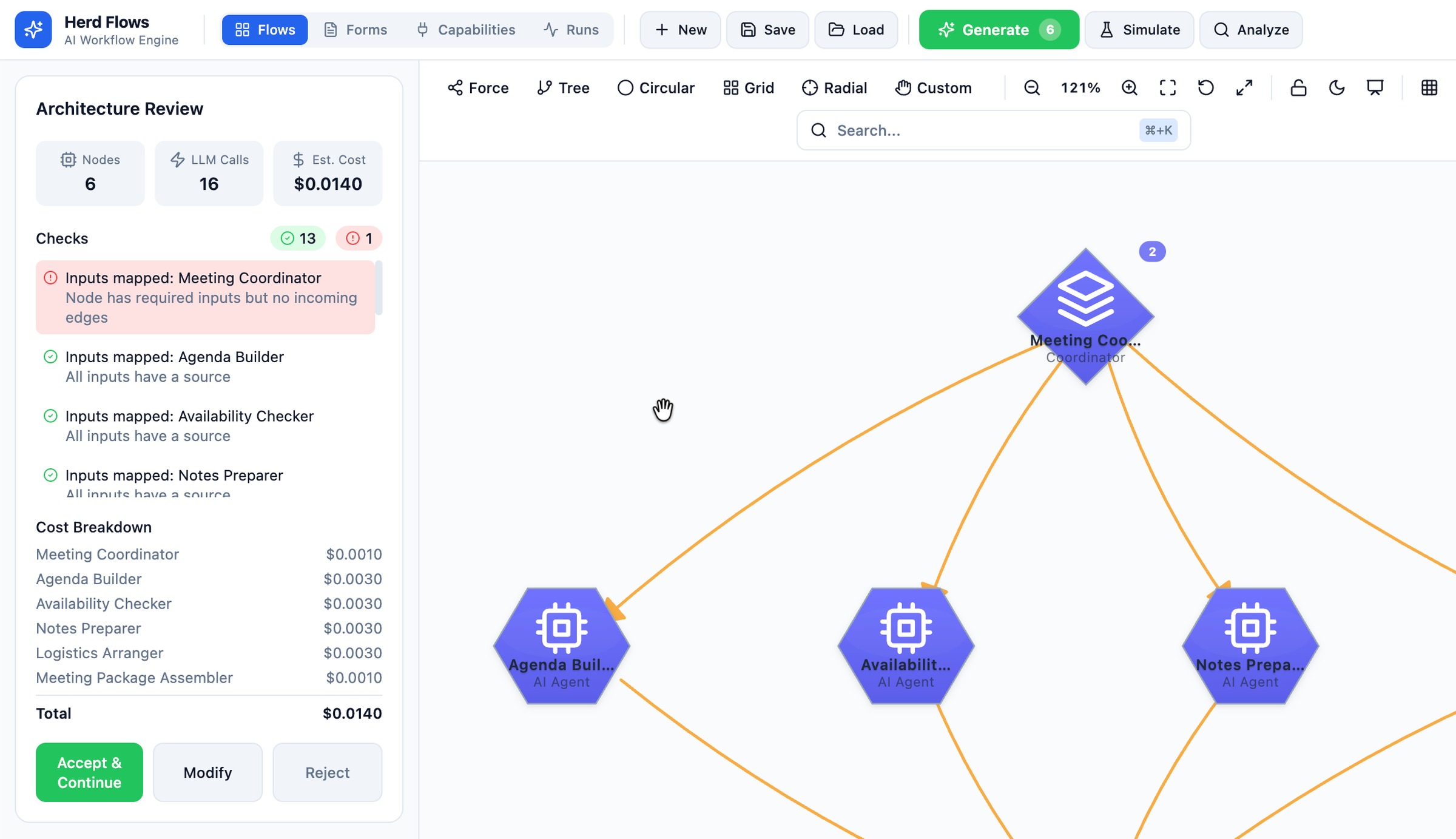This screenshot has height=839, width=1456.
Task: Click the Analyze button
Action: click(x=1251, y=30)
